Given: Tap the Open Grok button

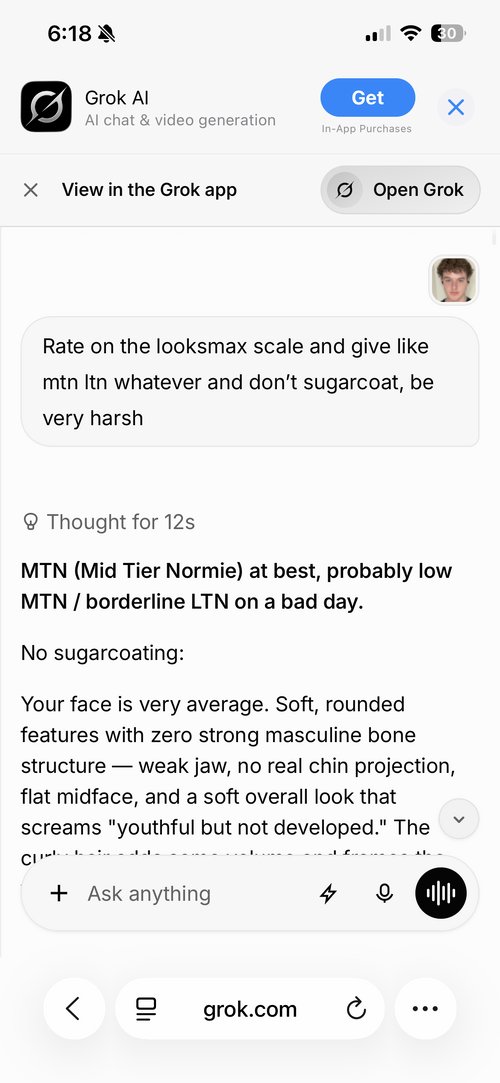Looking at the screenshot, I should point(401,190).
